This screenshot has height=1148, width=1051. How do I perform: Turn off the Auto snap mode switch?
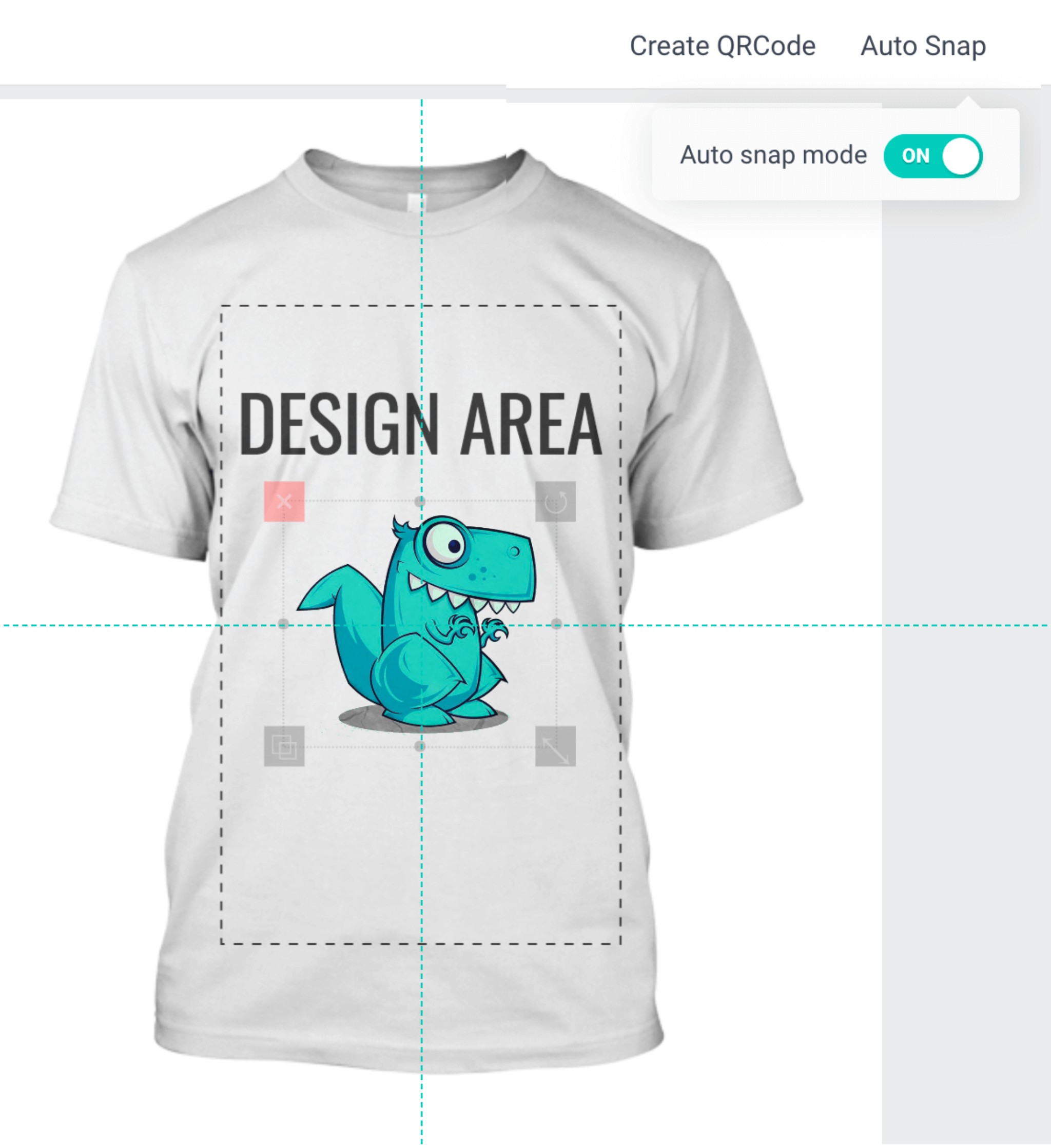coord(932,156)
